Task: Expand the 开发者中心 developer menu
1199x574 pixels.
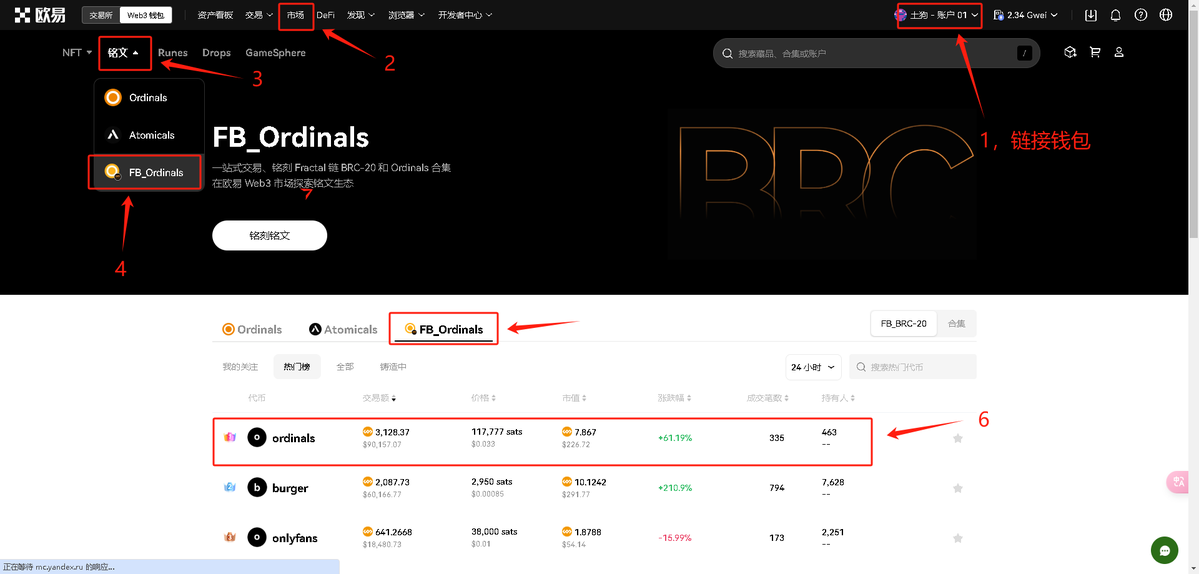Action: point(465,15)
